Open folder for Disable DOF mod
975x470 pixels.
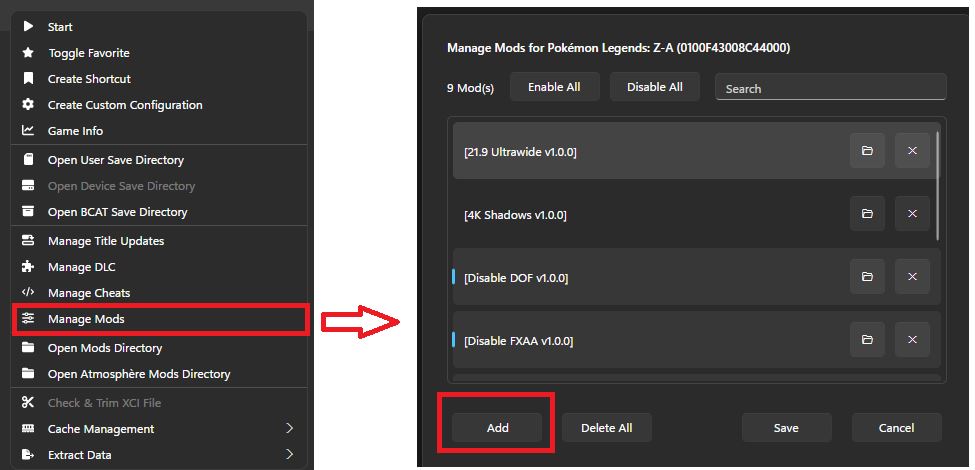click(867, 277)
